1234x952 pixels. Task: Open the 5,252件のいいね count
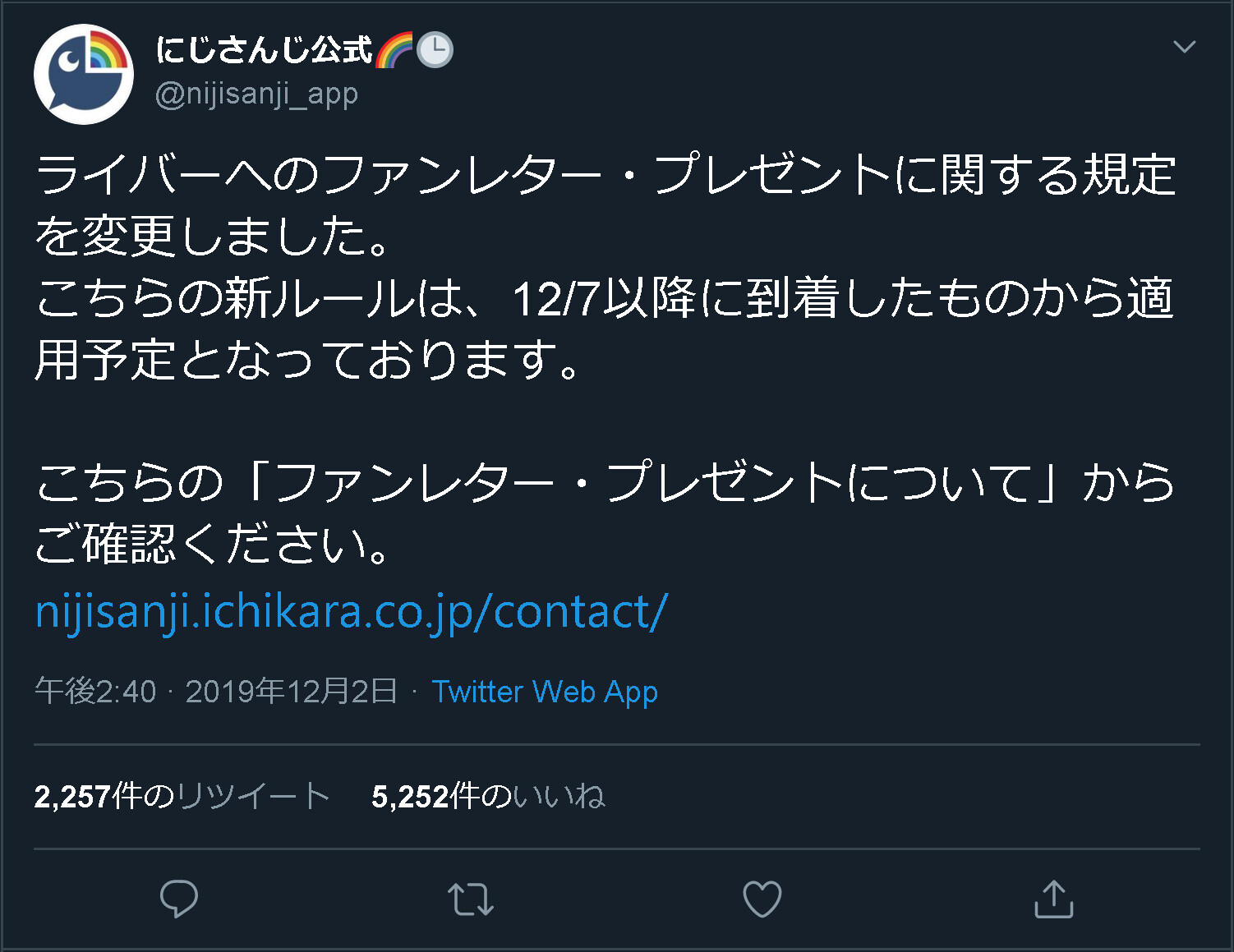[488, 793]
